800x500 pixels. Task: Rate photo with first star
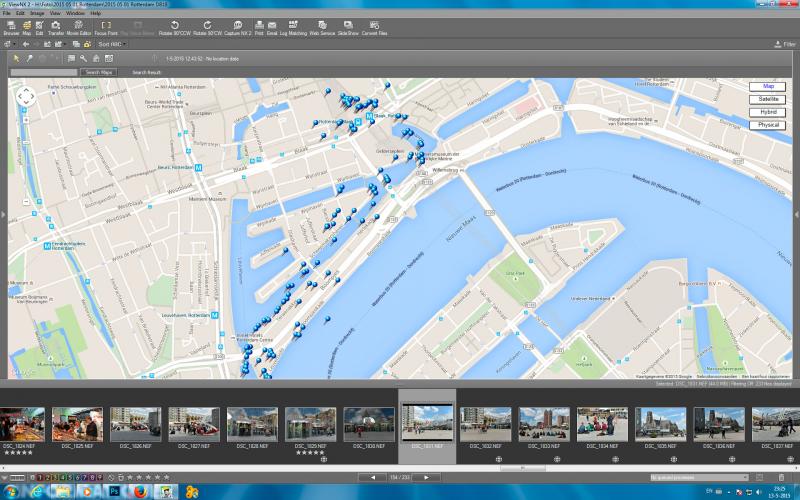130,478
